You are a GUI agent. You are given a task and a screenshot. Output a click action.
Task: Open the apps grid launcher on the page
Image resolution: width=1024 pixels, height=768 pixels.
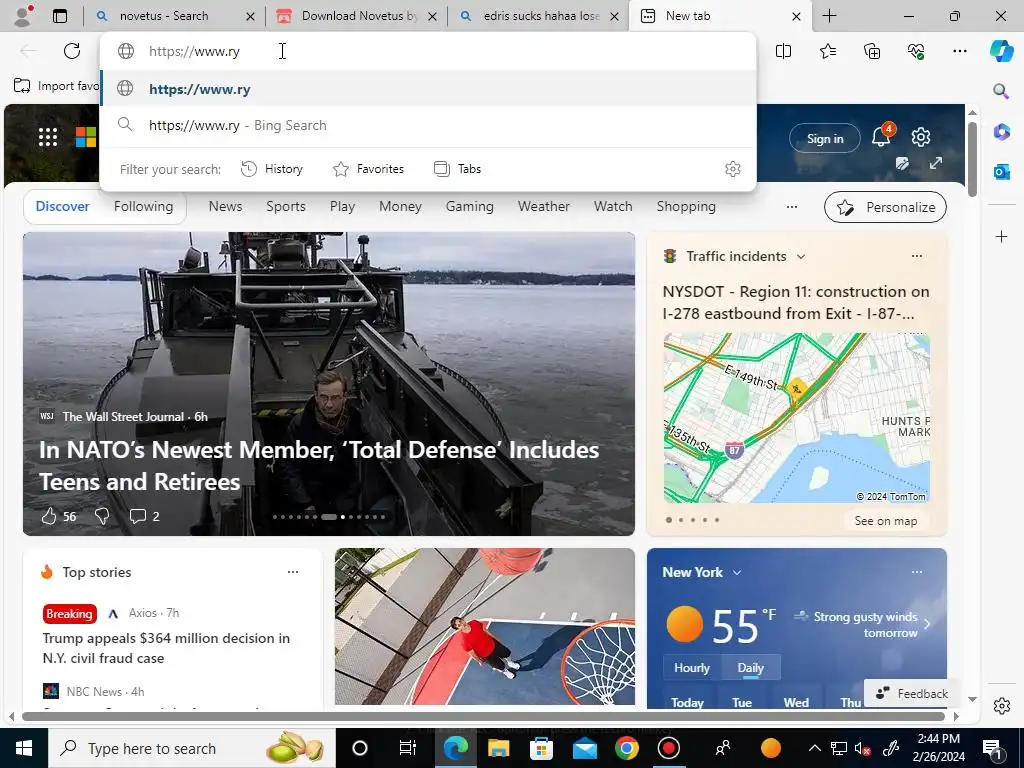pyautogui.click(x=48, y=137)
